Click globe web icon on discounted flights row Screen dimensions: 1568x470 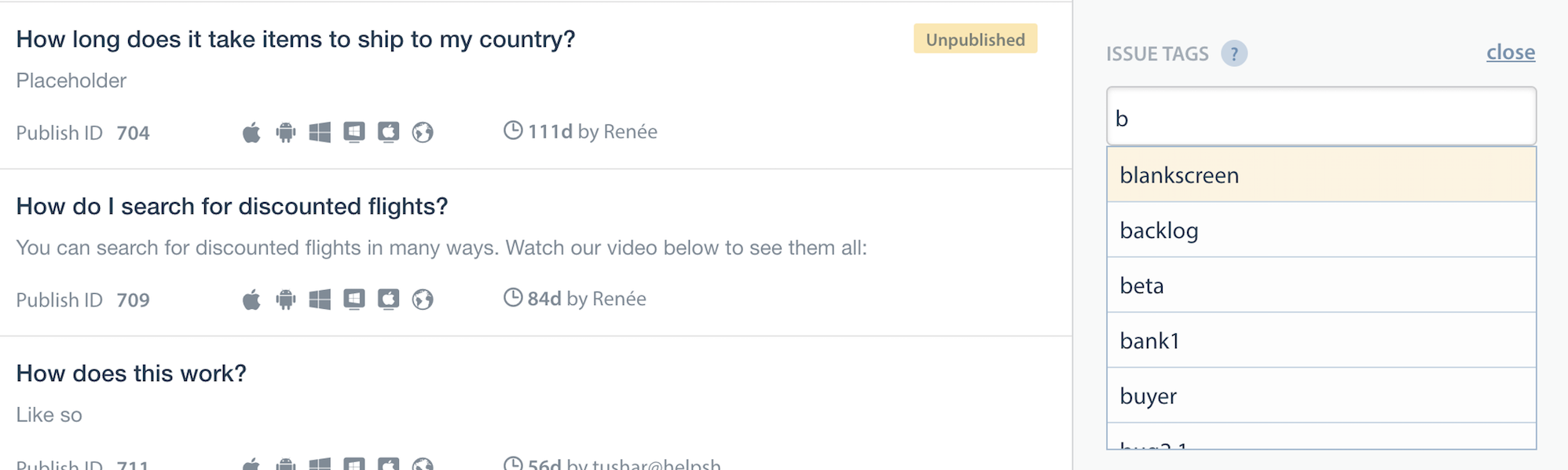pyautogui.click(x=423, y=299)
